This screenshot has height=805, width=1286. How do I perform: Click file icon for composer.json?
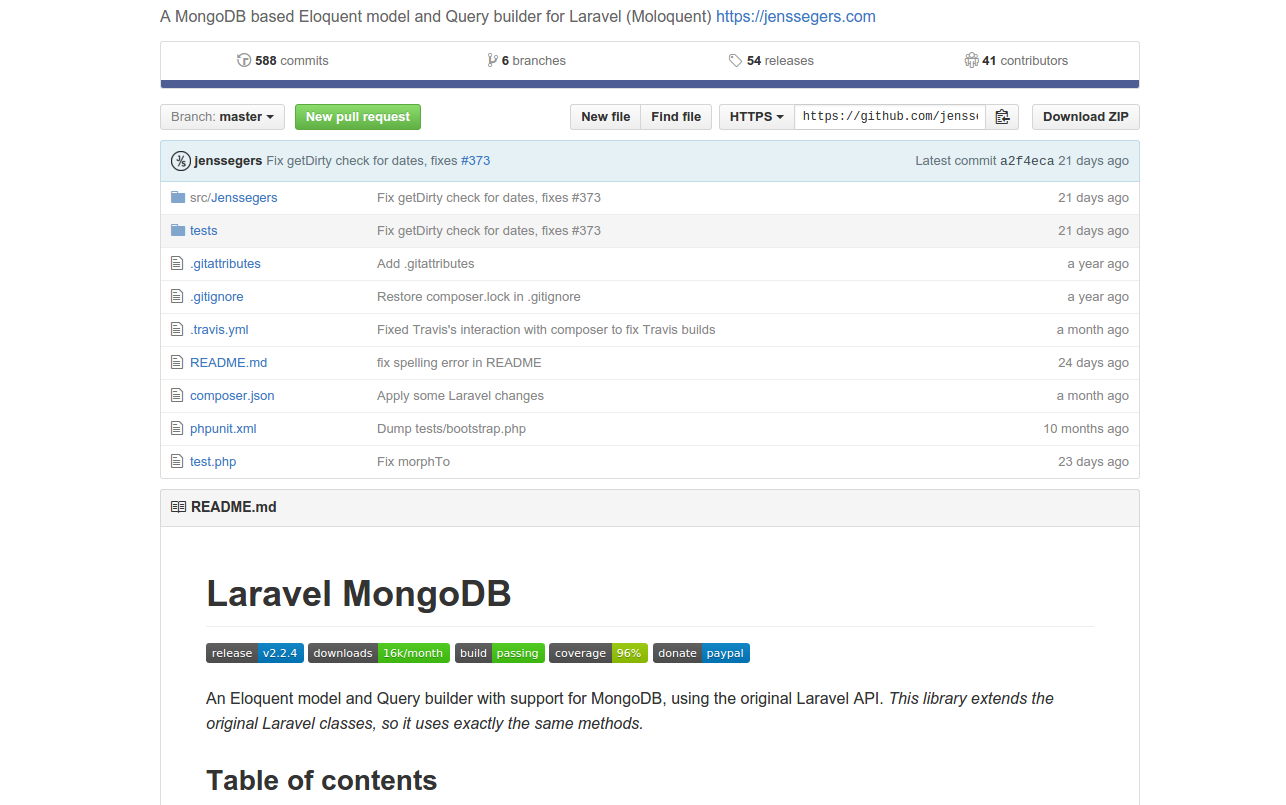tap(178, 395)
